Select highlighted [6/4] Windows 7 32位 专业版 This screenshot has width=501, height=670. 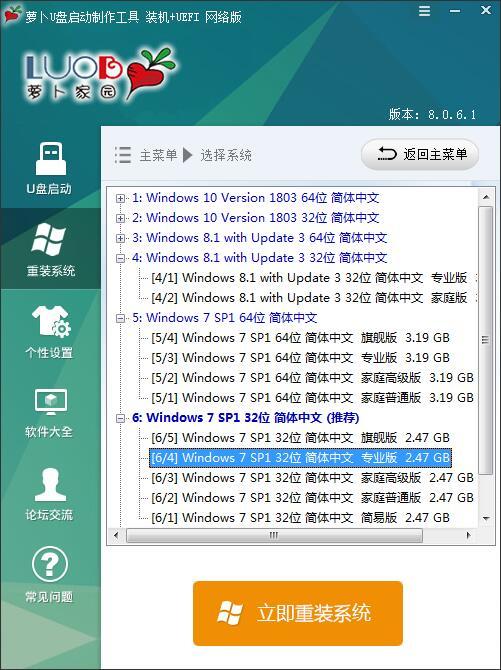tap(300, 458)
